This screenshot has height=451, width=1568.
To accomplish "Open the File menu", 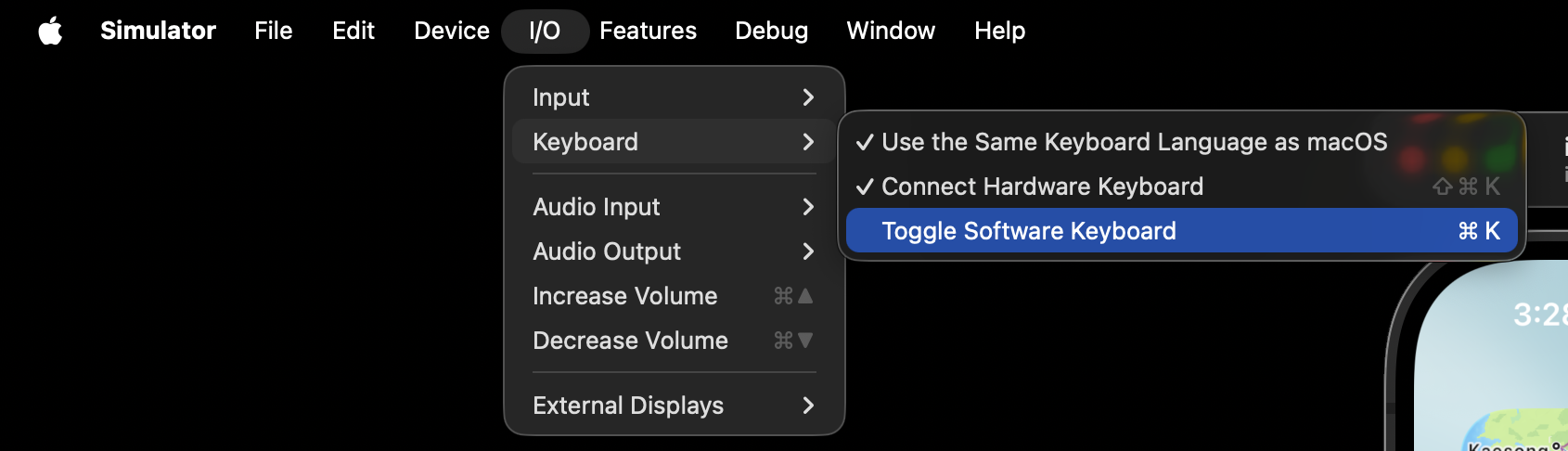I will pyautogui.click(x=274, y=31).
